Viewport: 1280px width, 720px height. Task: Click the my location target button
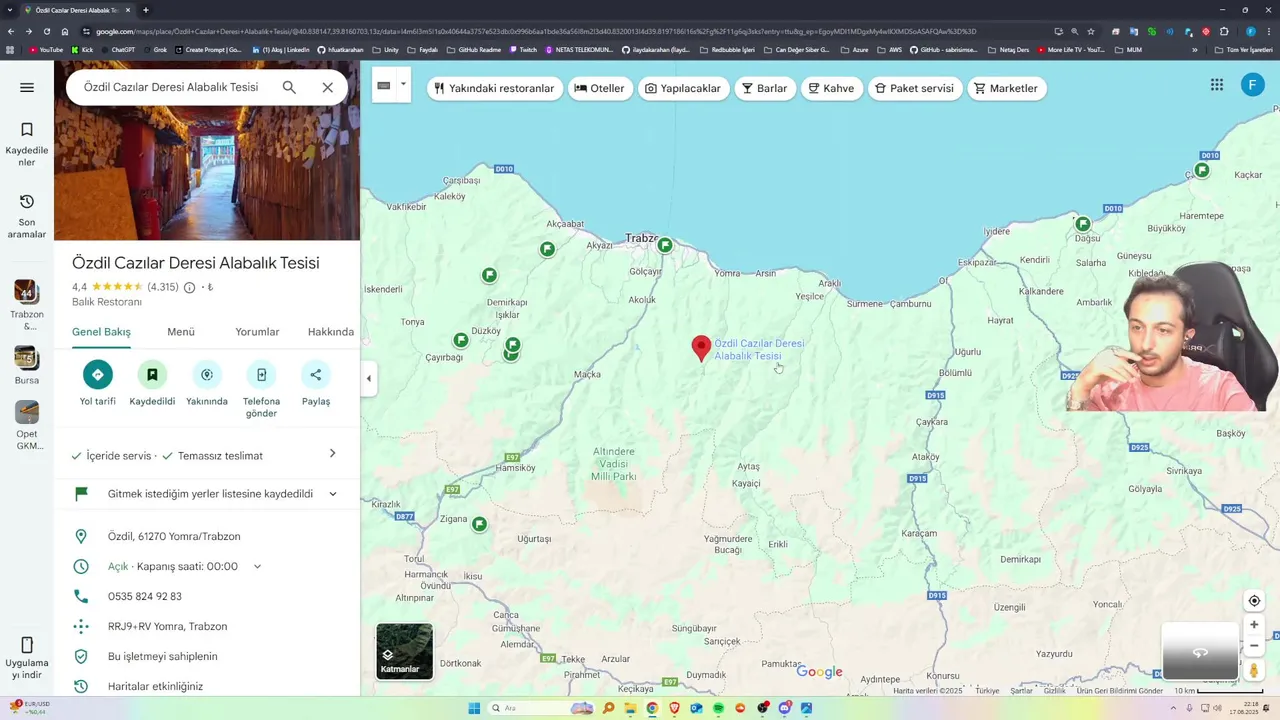point(1254,601)
